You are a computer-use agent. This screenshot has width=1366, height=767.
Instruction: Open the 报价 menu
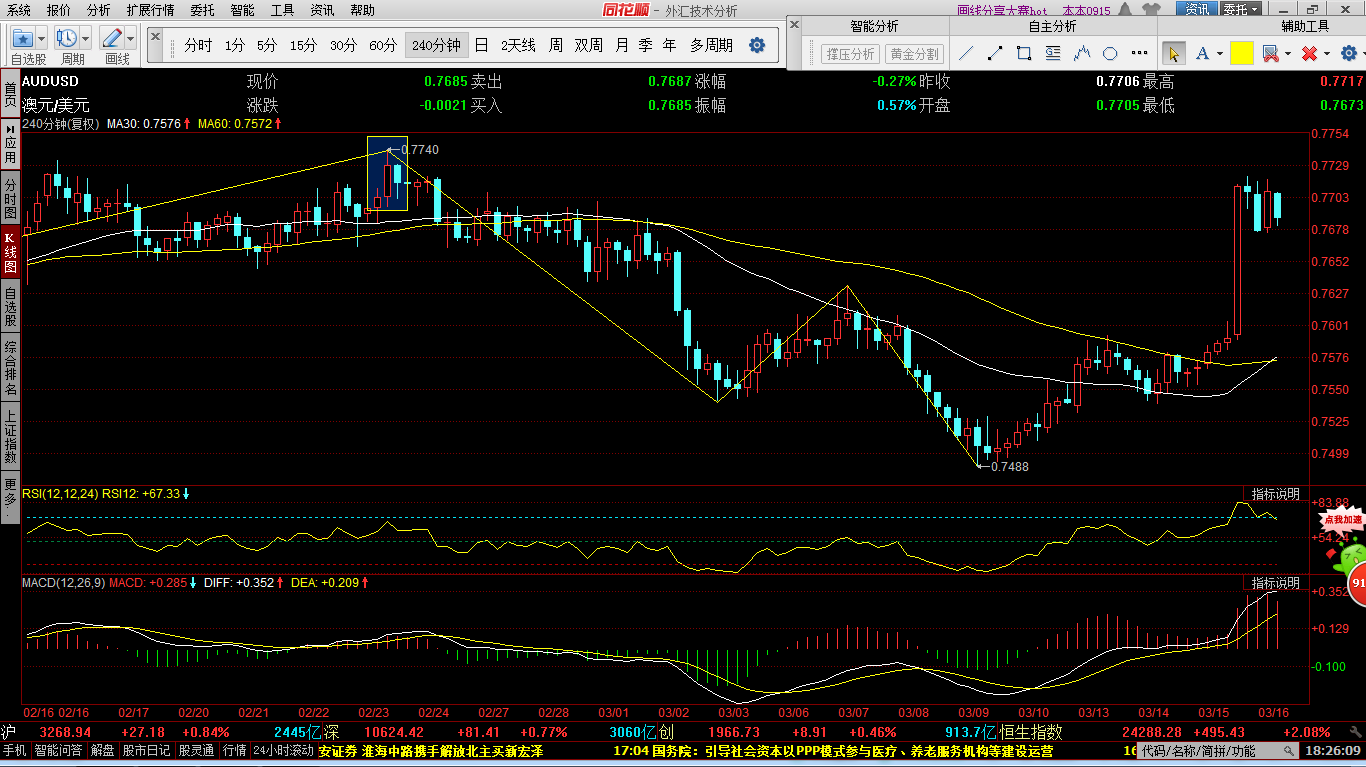[x=59, y=10]
